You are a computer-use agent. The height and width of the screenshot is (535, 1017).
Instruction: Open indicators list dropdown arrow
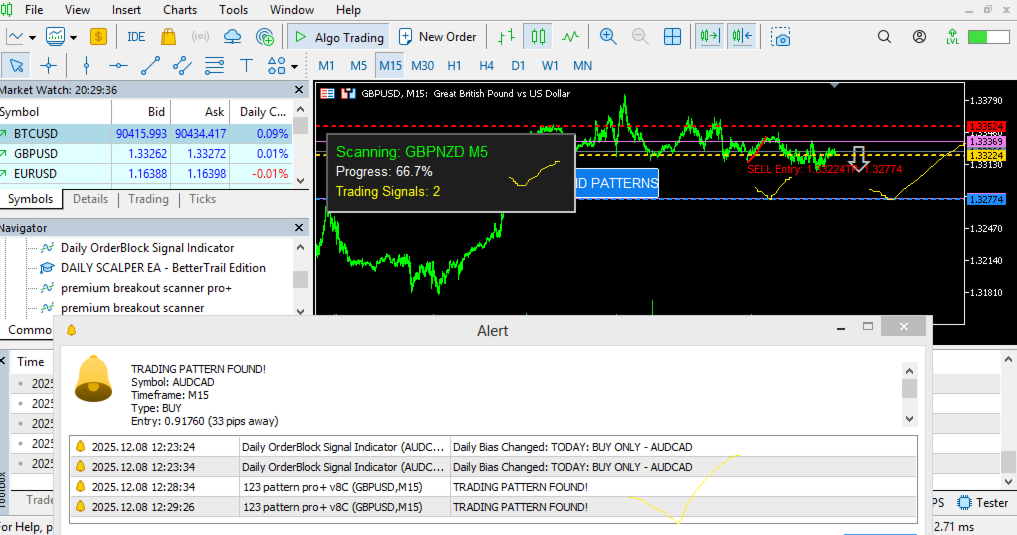[73, 38]
